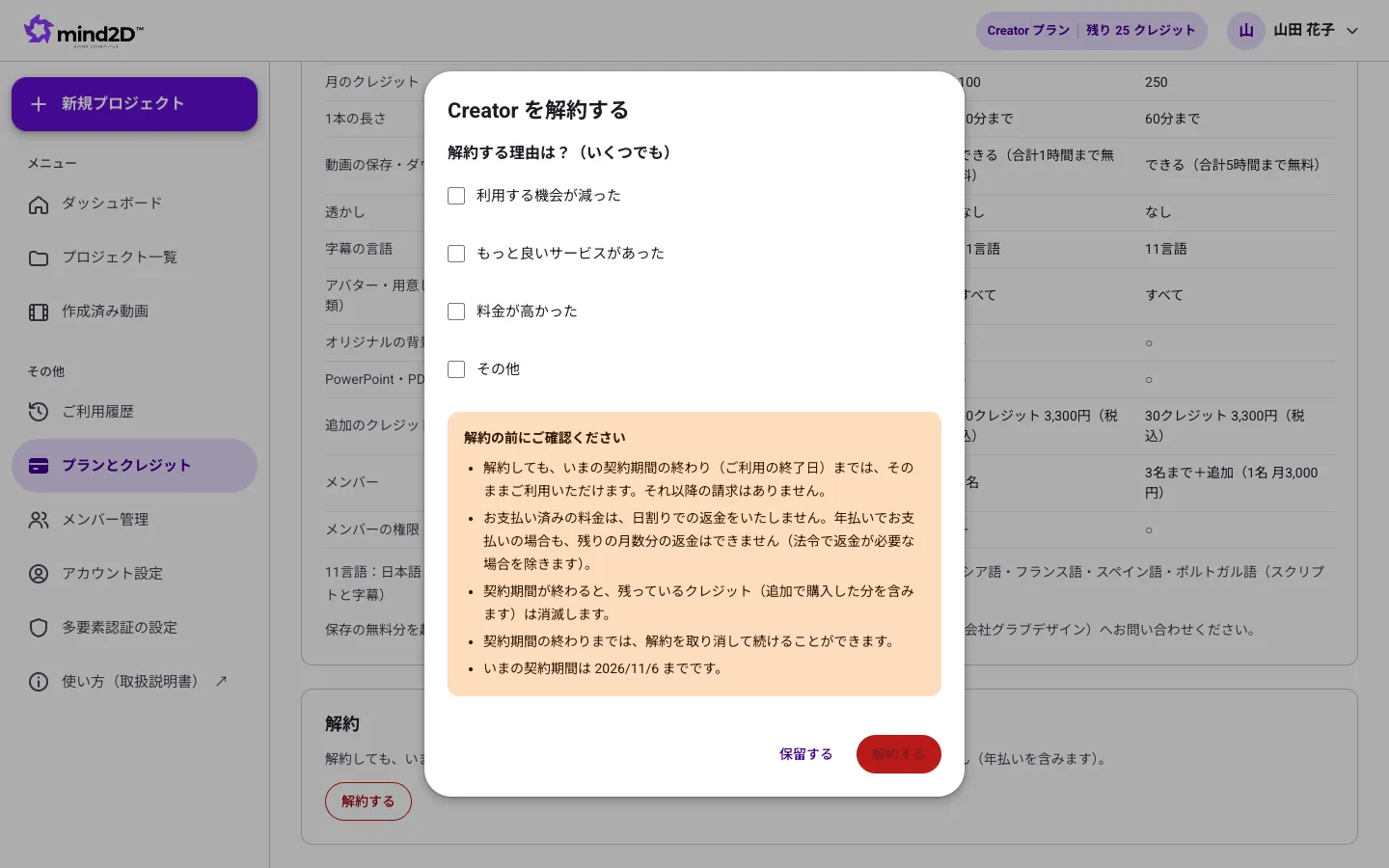Click the Creator プラン credits badge
Viewport: 1389px width, 868px height.
click(x=1091, y=31)
